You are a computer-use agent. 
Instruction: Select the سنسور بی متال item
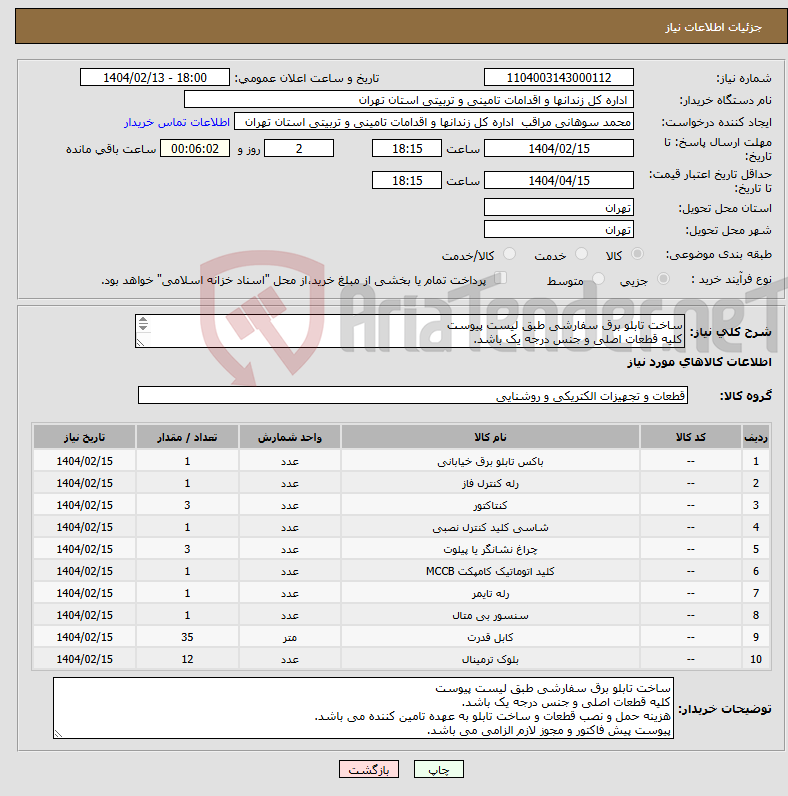490,615
